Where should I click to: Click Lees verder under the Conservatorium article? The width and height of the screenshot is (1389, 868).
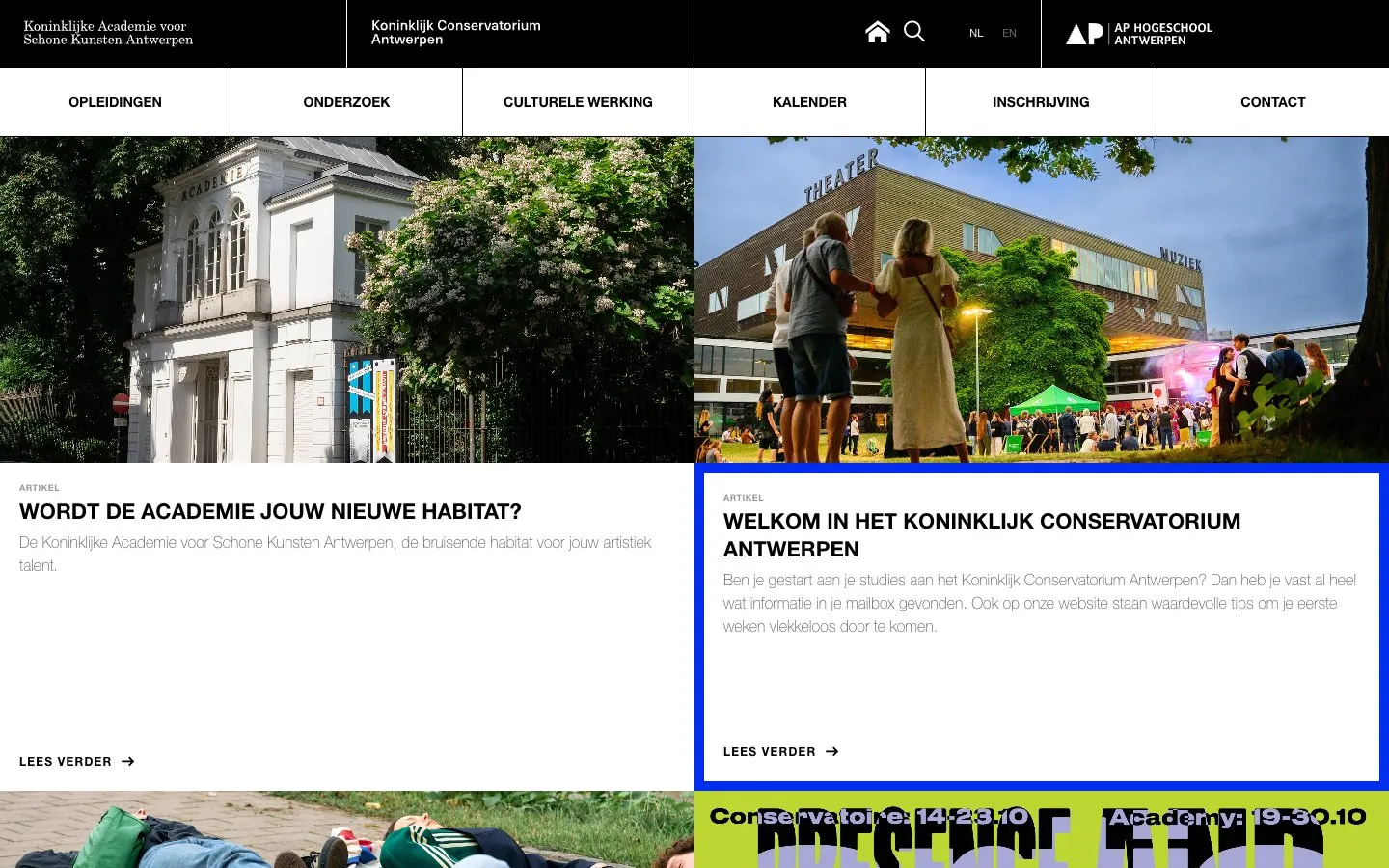click(770, 752)
